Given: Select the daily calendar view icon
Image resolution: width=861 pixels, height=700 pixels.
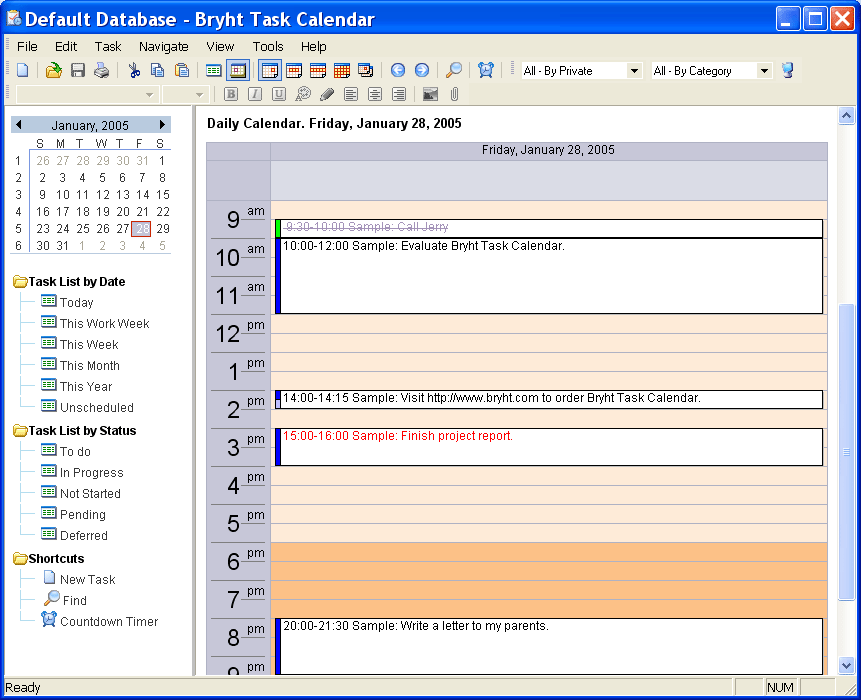Looking at the screenshot, I should click(270, 70).
